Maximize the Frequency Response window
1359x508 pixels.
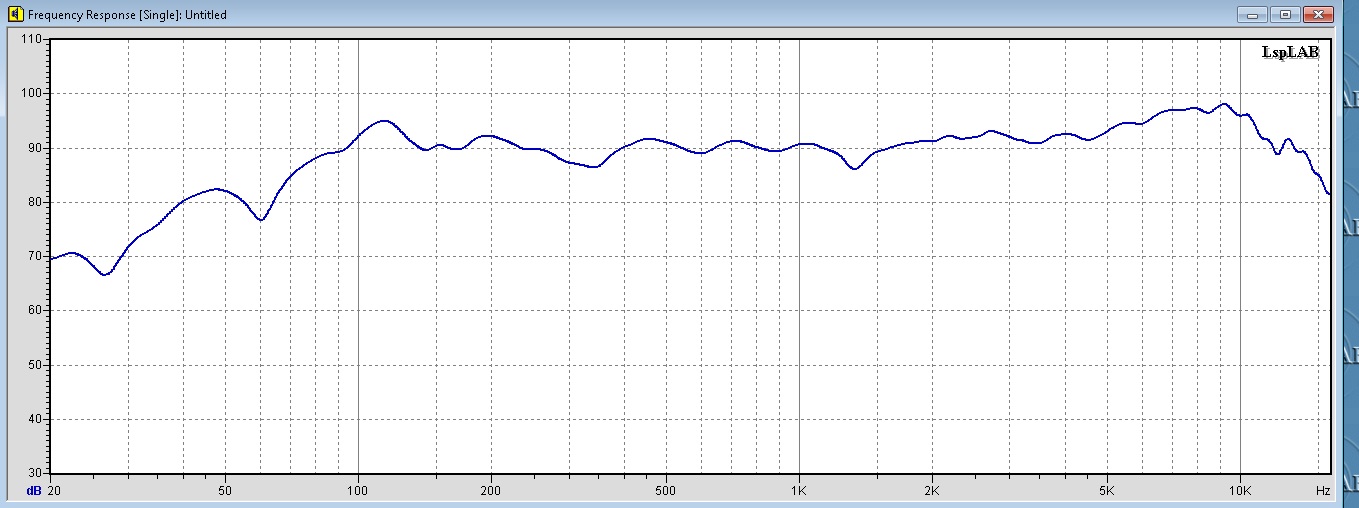[1285, 14]
